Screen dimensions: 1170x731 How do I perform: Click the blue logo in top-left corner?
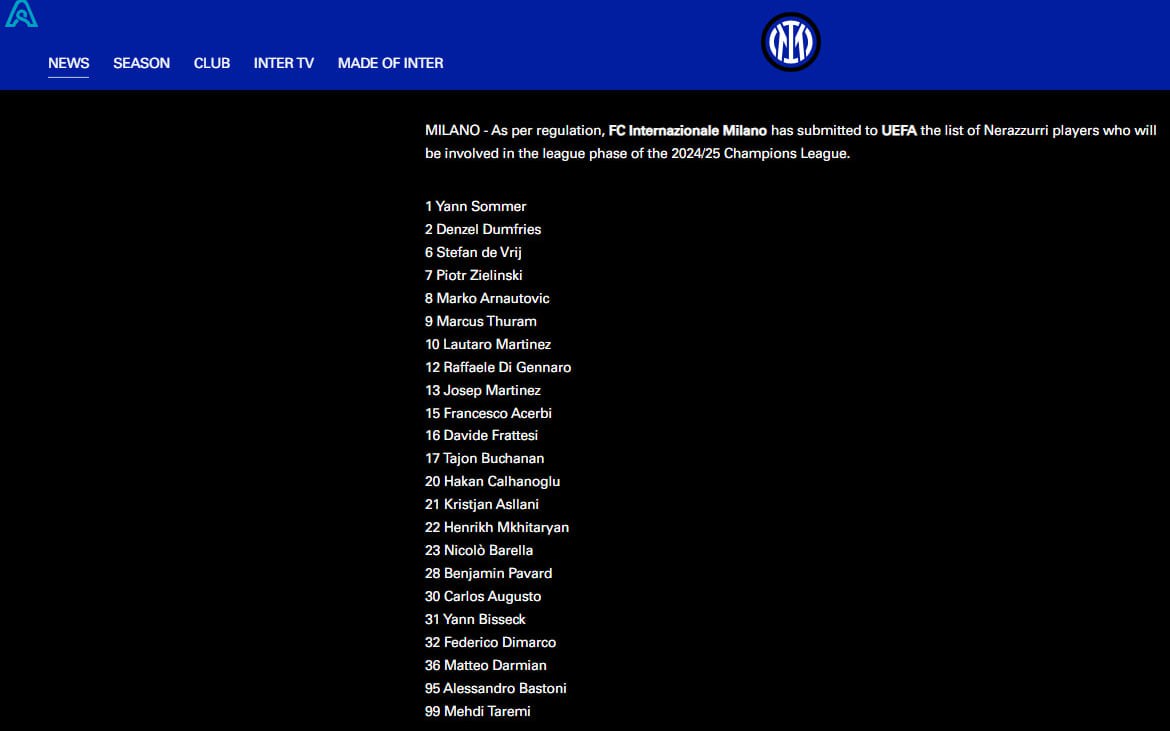coord(21,14)
